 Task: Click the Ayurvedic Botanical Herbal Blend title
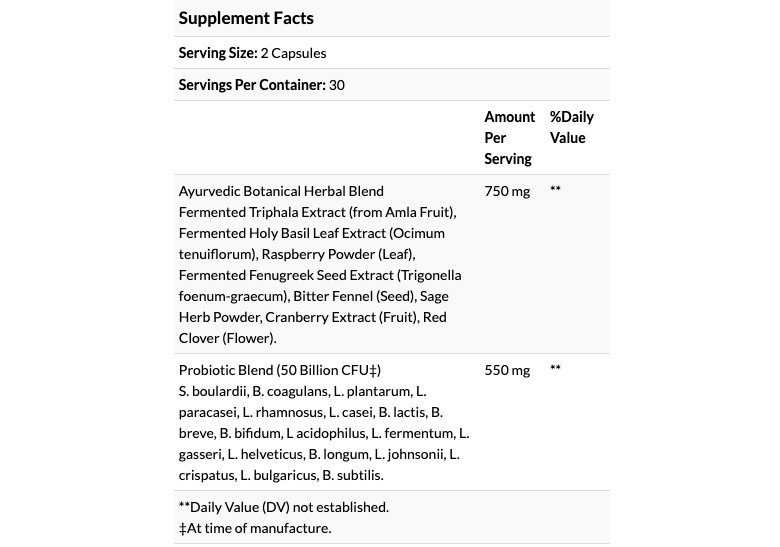click(281, 191)
